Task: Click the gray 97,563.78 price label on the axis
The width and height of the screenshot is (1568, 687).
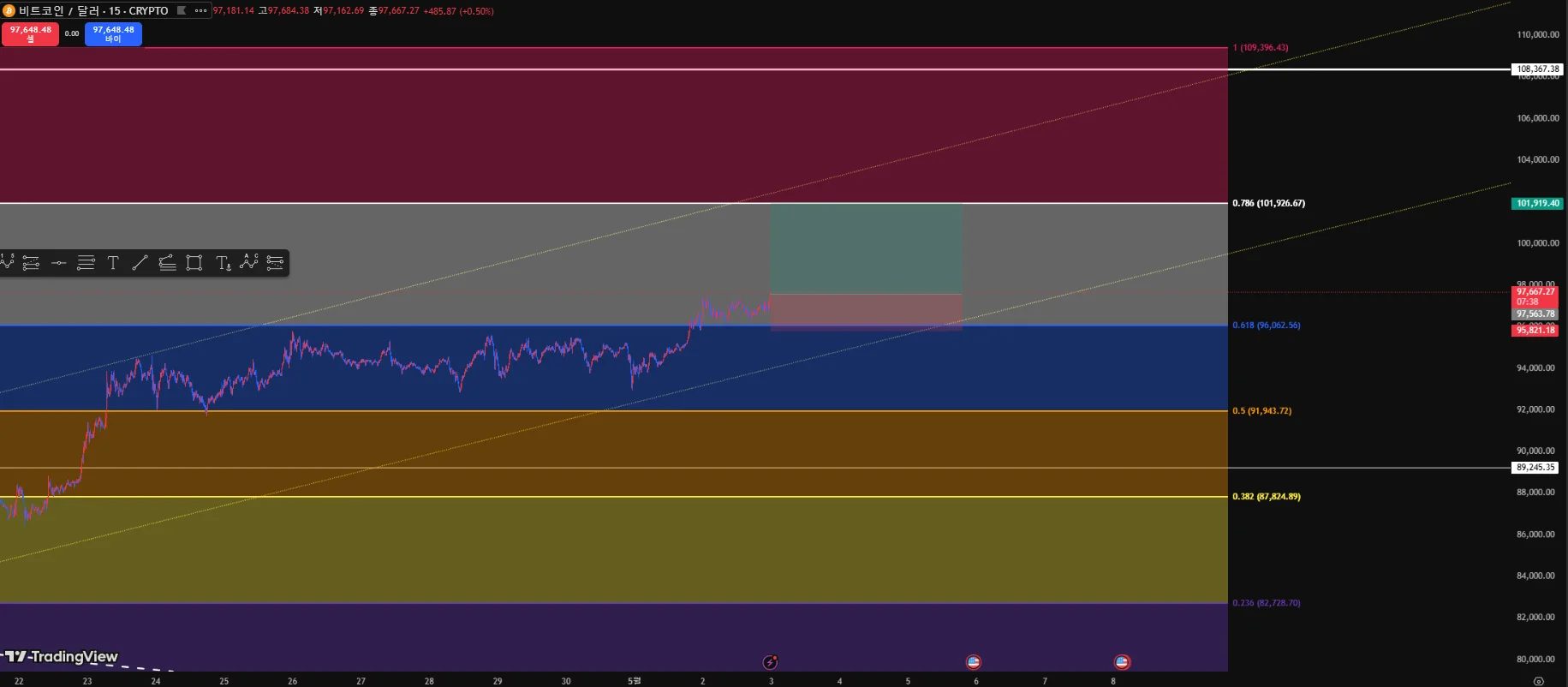Action: tap(1535, 314)
